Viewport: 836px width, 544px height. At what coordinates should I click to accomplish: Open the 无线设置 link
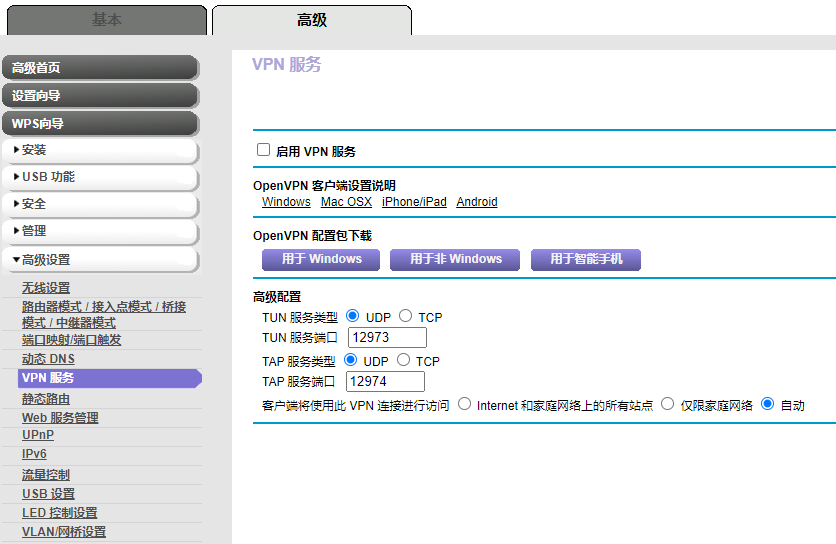click(x=46, y=288)
